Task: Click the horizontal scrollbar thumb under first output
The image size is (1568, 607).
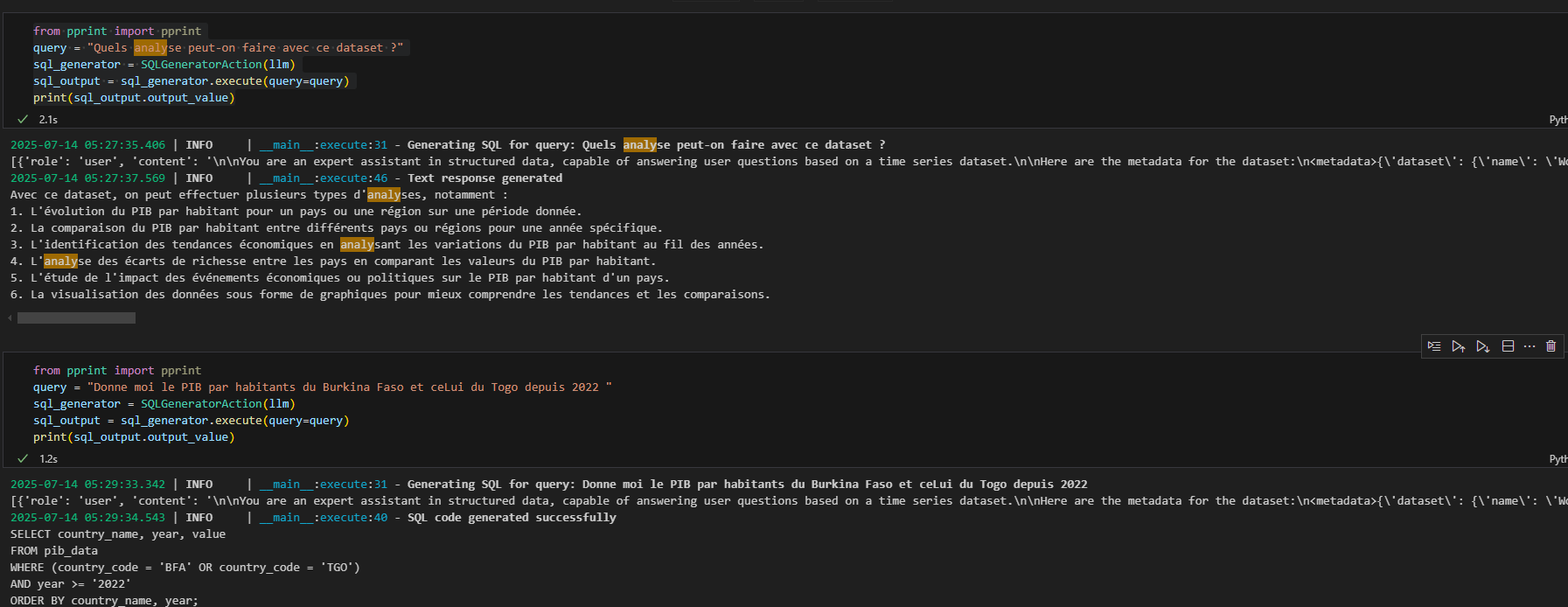Action: (x=76, y=318)
